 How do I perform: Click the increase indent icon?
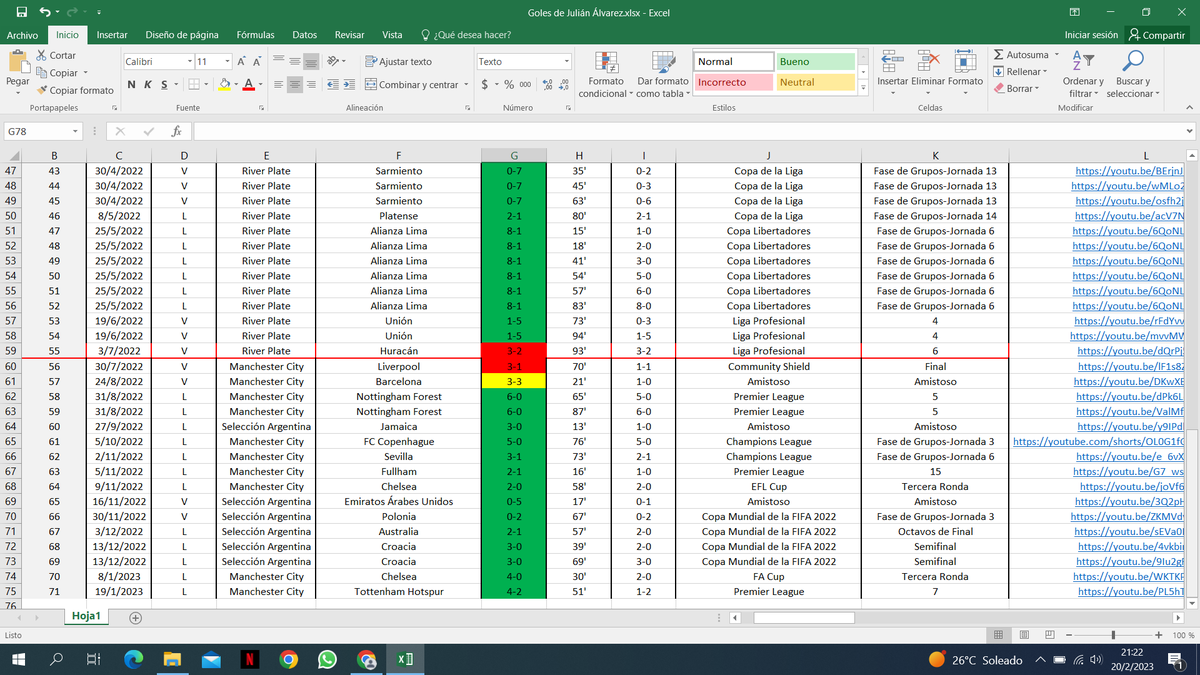(350, 85)
